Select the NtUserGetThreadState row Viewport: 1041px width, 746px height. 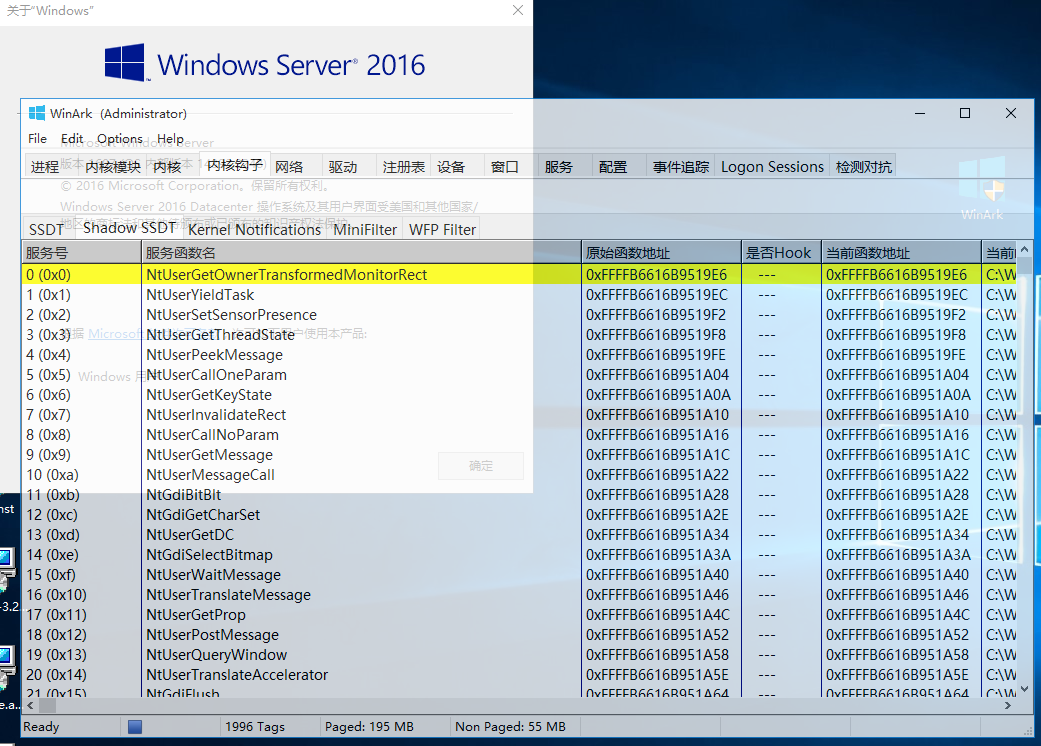pyautogui.click(x=519, y=335)
